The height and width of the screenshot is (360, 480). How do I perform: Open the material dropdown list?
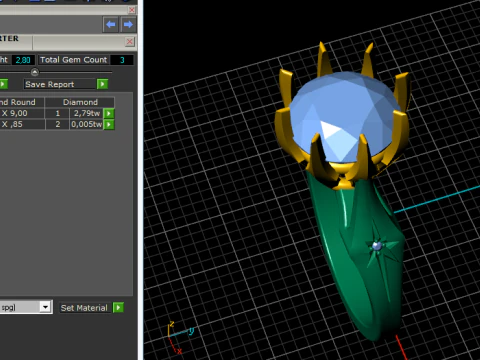click(45, 307)
